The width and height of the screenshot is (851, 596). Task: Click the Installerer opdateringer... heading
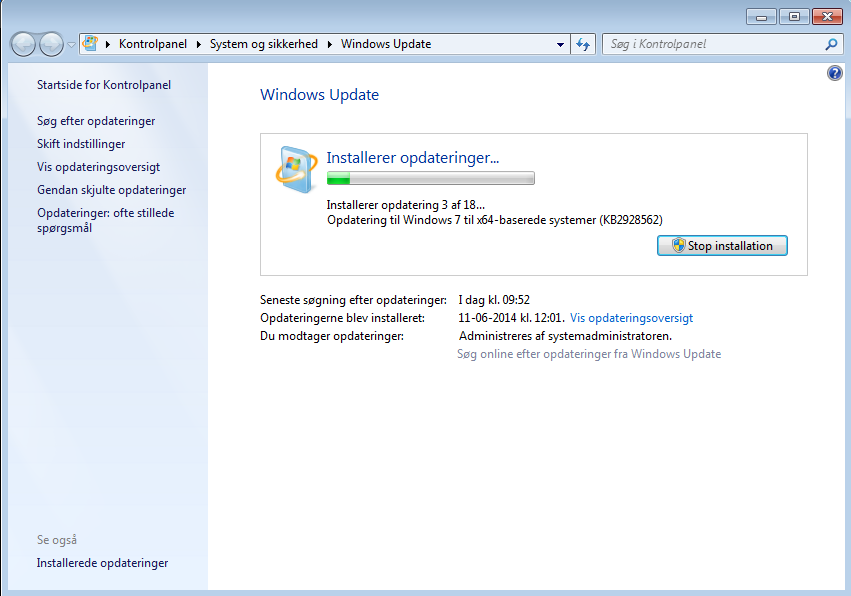pos(412,158)
